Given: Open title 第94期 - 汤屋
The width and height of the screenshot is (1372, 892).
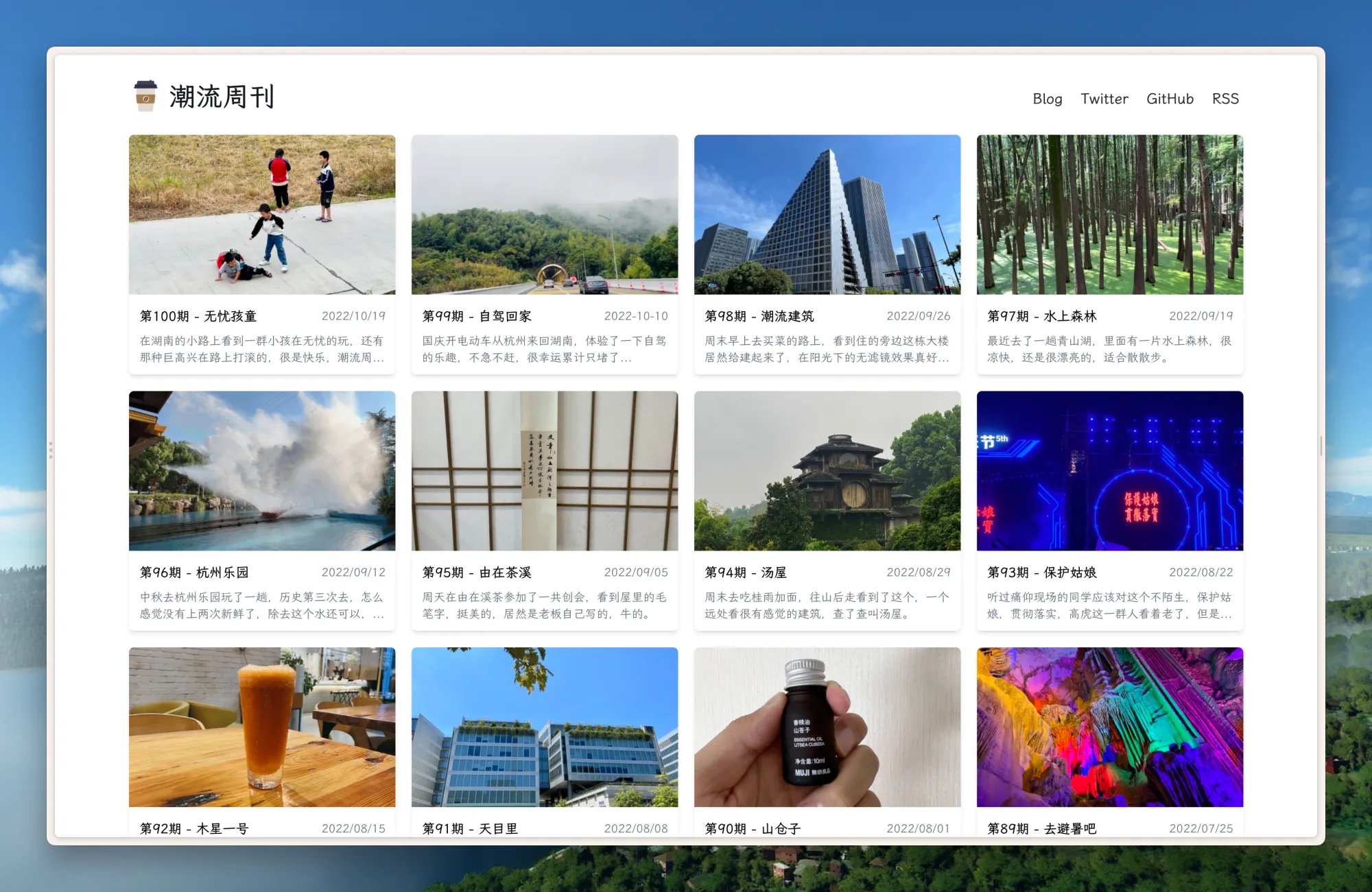Looking at the screenshot, I should click(746, 572).
